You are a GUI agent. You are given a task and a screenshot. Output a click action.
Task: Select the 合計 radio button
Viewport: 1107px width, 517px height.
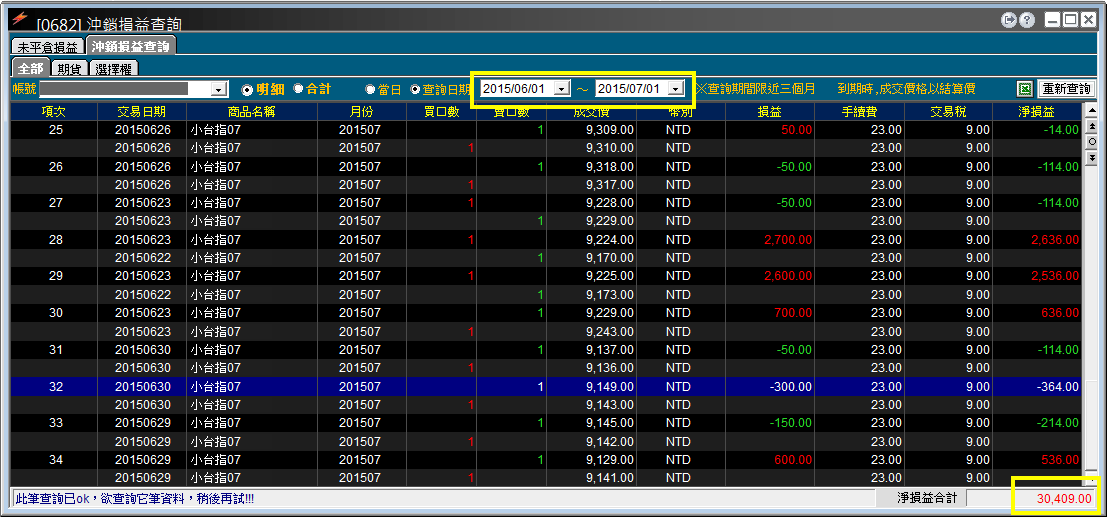[298, 89]
